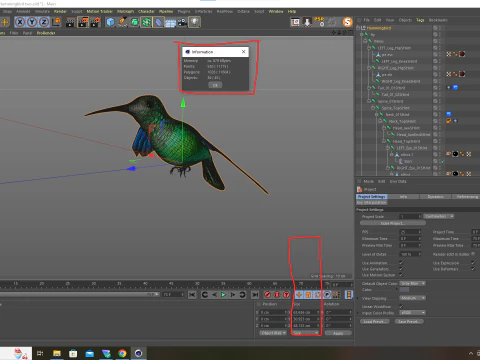Open View Clipping dropdown
This screenshot has width=480, height=360.
[413, 298]
